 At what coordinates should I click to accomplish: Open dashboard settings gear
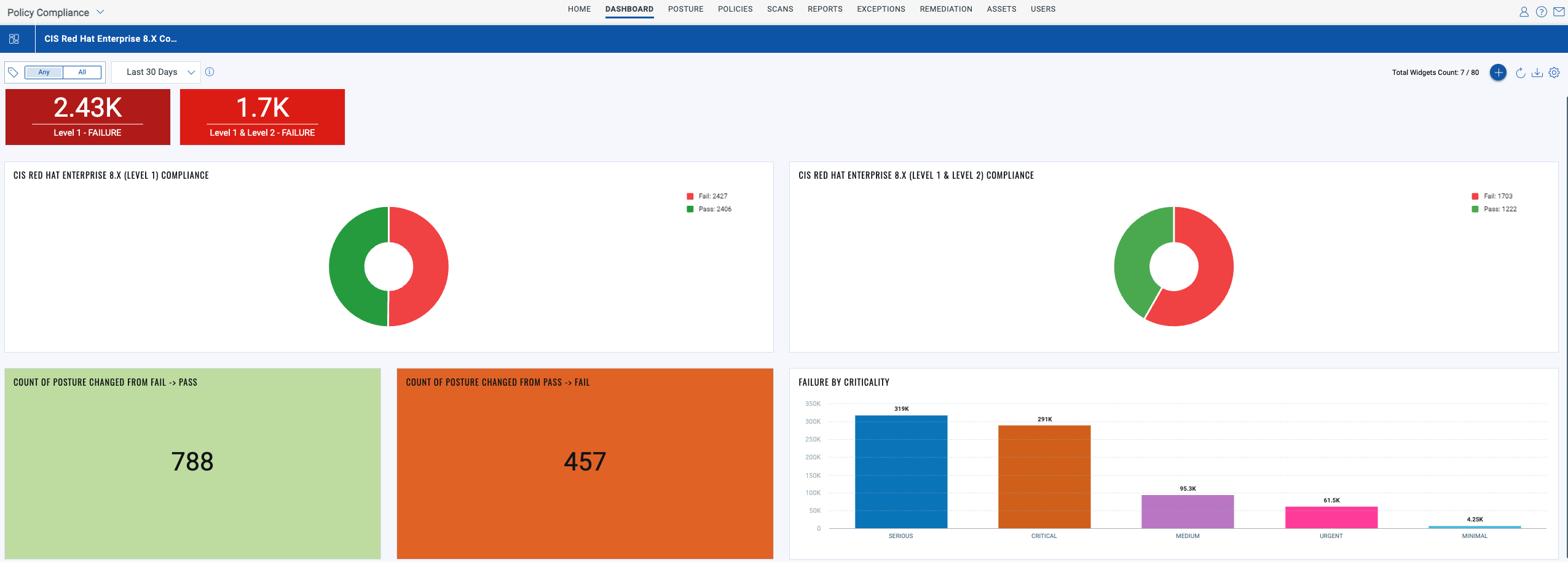pyautogui.click(x=1555, y=72)
